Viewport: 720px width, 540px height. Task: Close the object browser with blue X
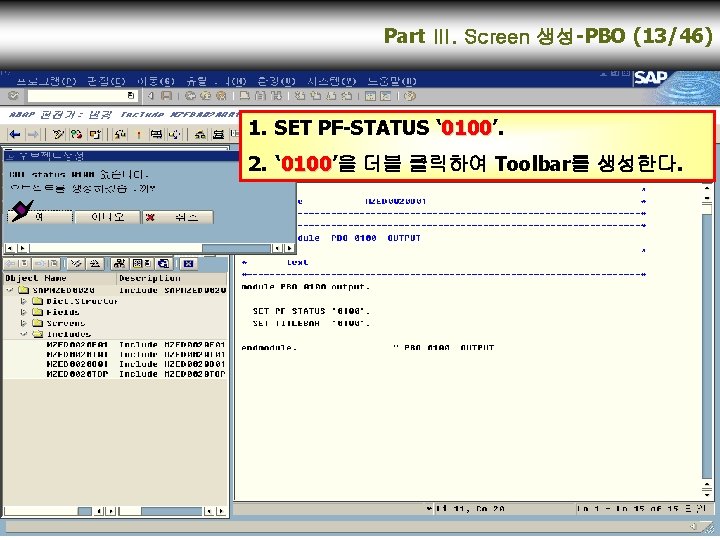(188, 264)
